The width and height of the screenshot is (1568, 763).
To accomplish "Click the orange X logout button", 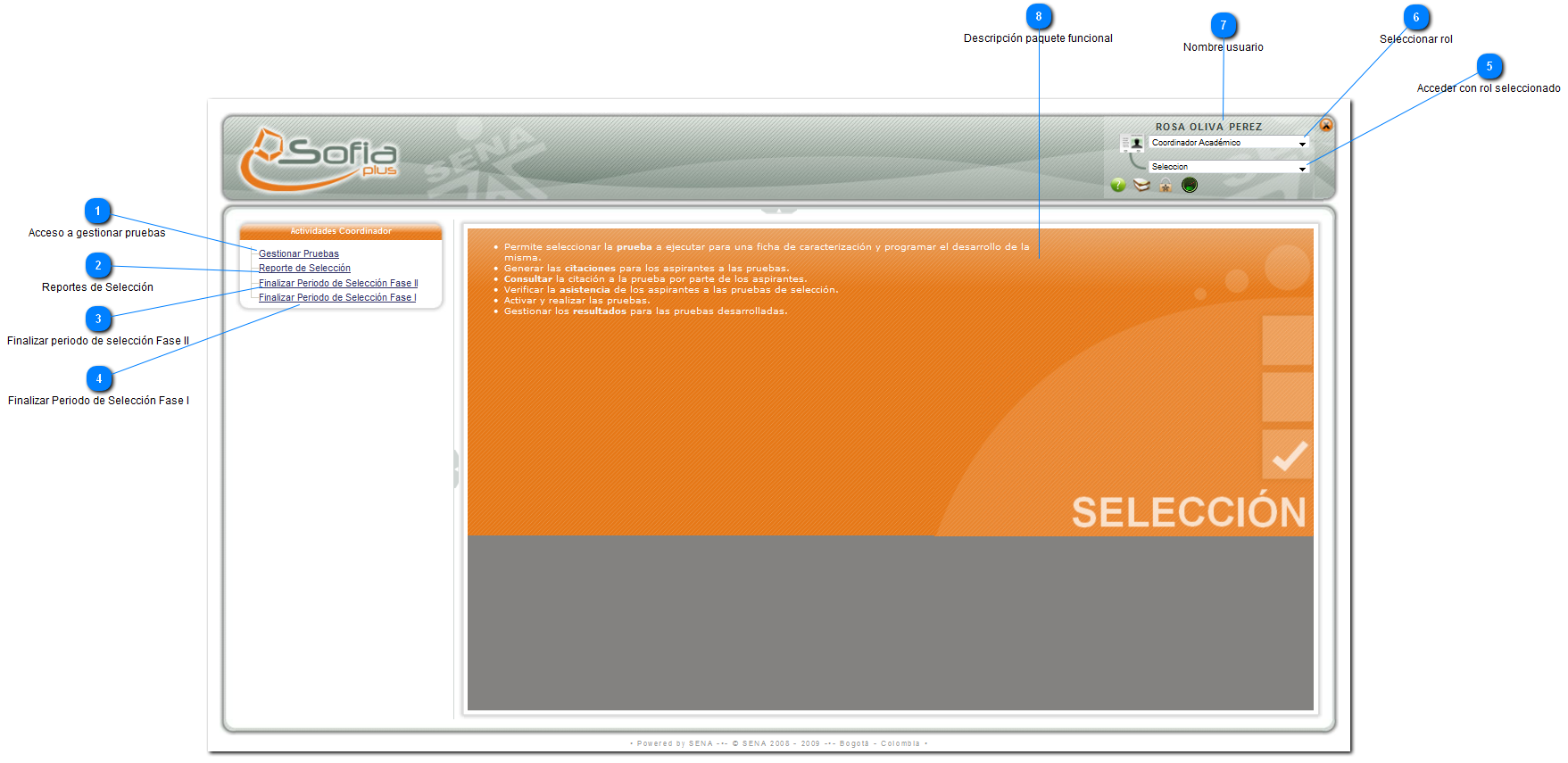I will pyautogui.click(x=1326, y=125).
